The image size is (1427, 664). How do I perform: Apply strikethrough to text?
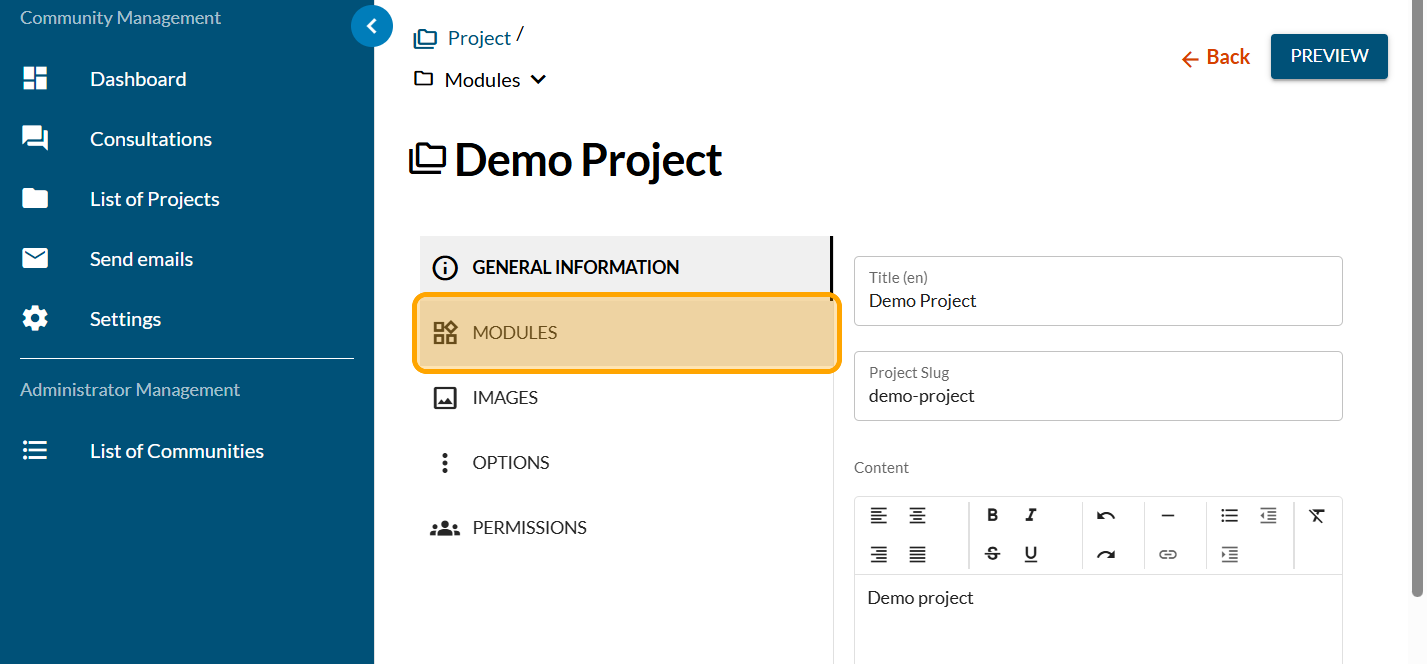point(992,554)
